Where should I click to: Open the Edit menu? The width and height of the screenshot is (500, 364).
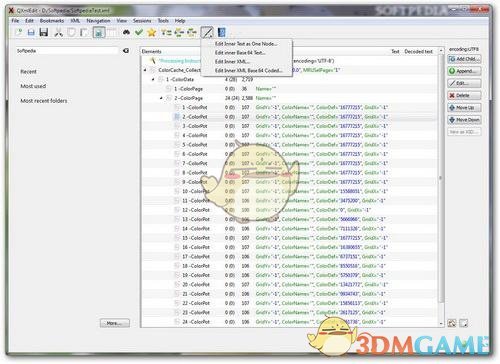click(x=29, y=21)
